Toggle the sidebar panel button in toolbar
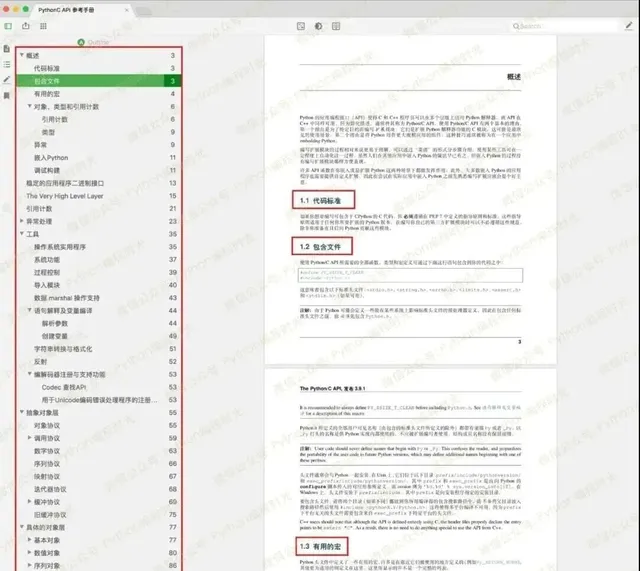The width and height of the screenshot is (640, 571). [x=8, y=26]
